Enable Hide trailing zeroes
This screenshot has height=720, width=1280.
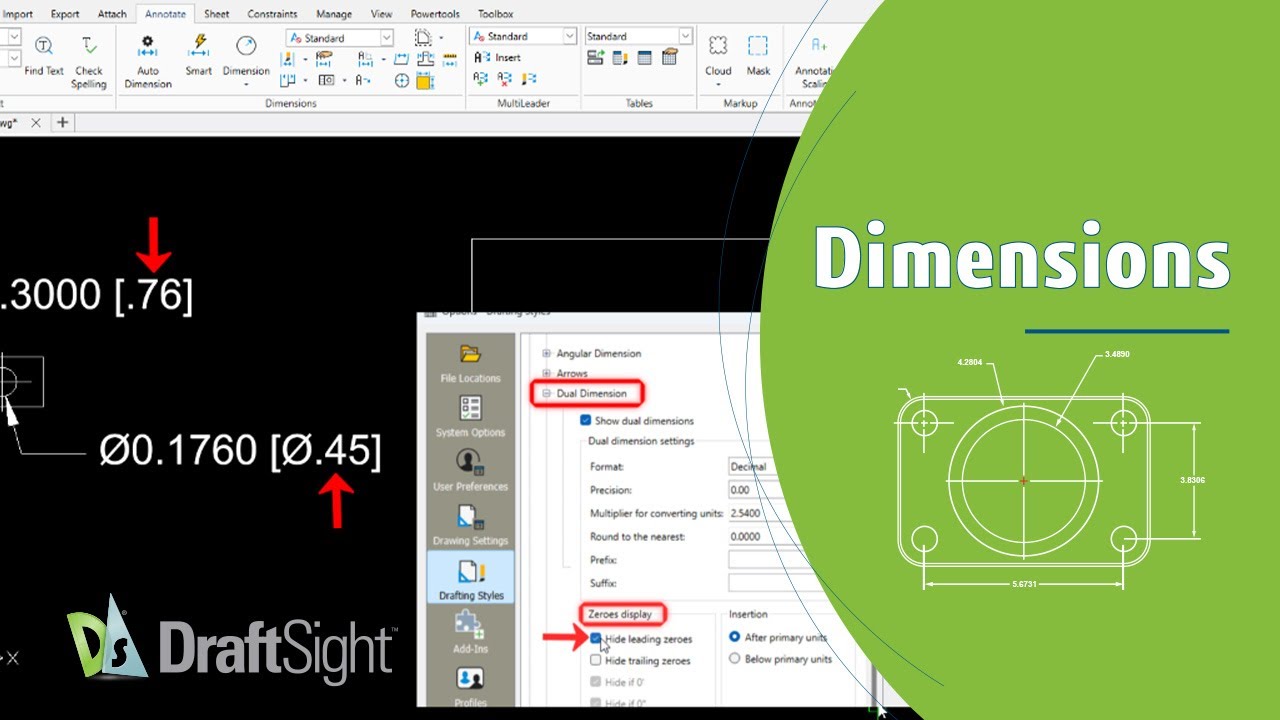596,660
